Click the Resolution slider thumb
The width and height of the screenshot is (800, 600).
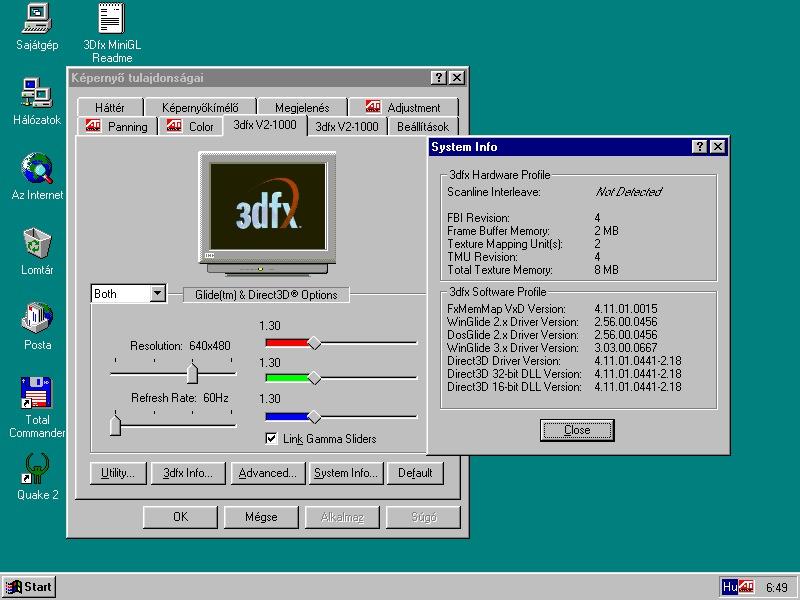192,371
